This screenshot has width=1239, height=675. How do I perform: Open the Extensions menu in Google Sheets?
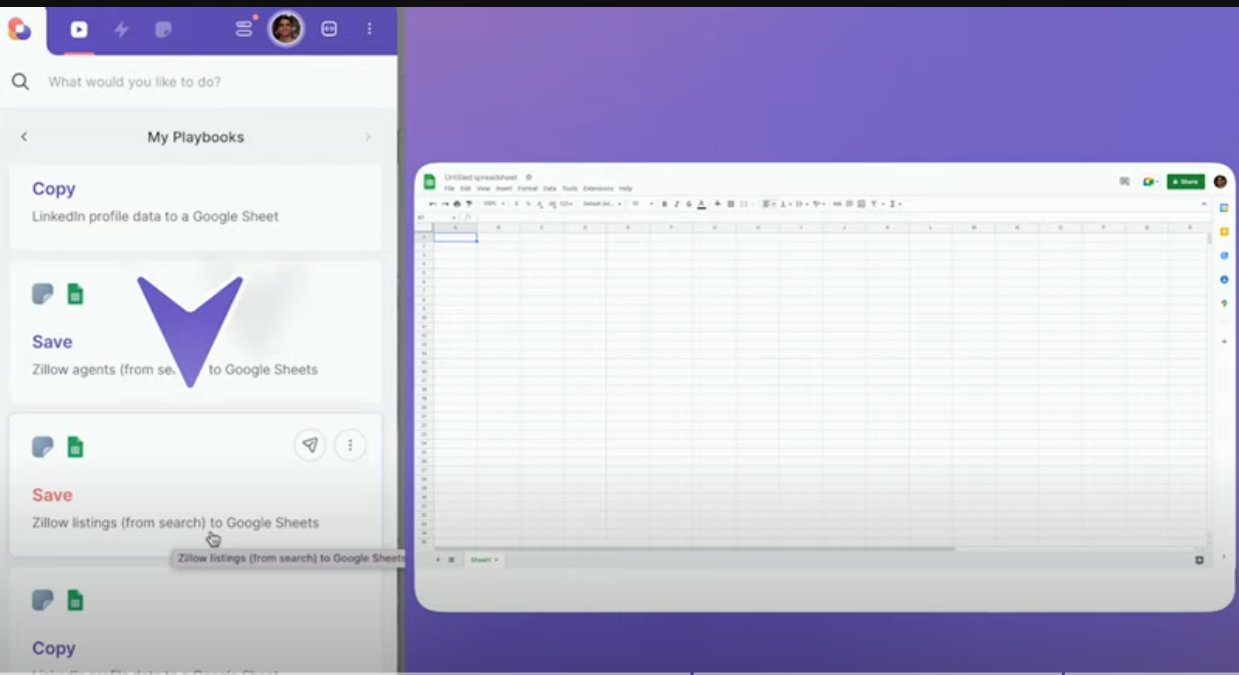598,188
